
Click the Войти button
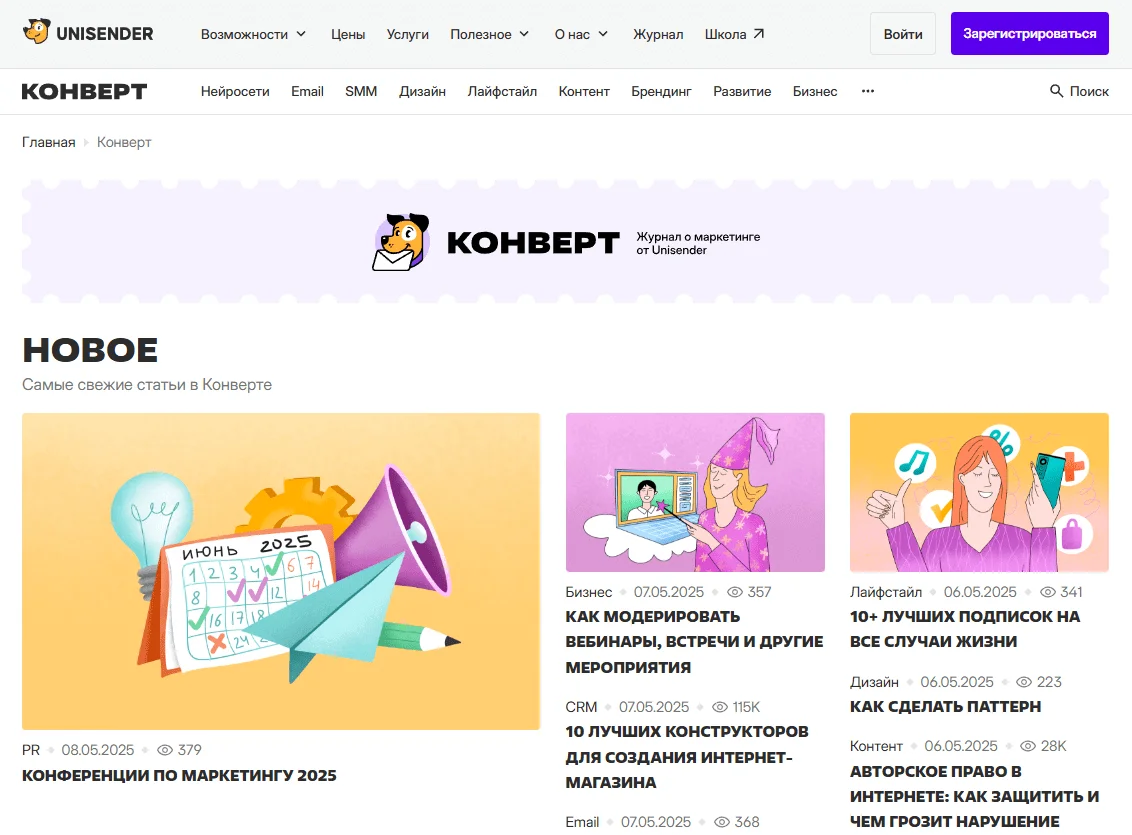[902, 33]
